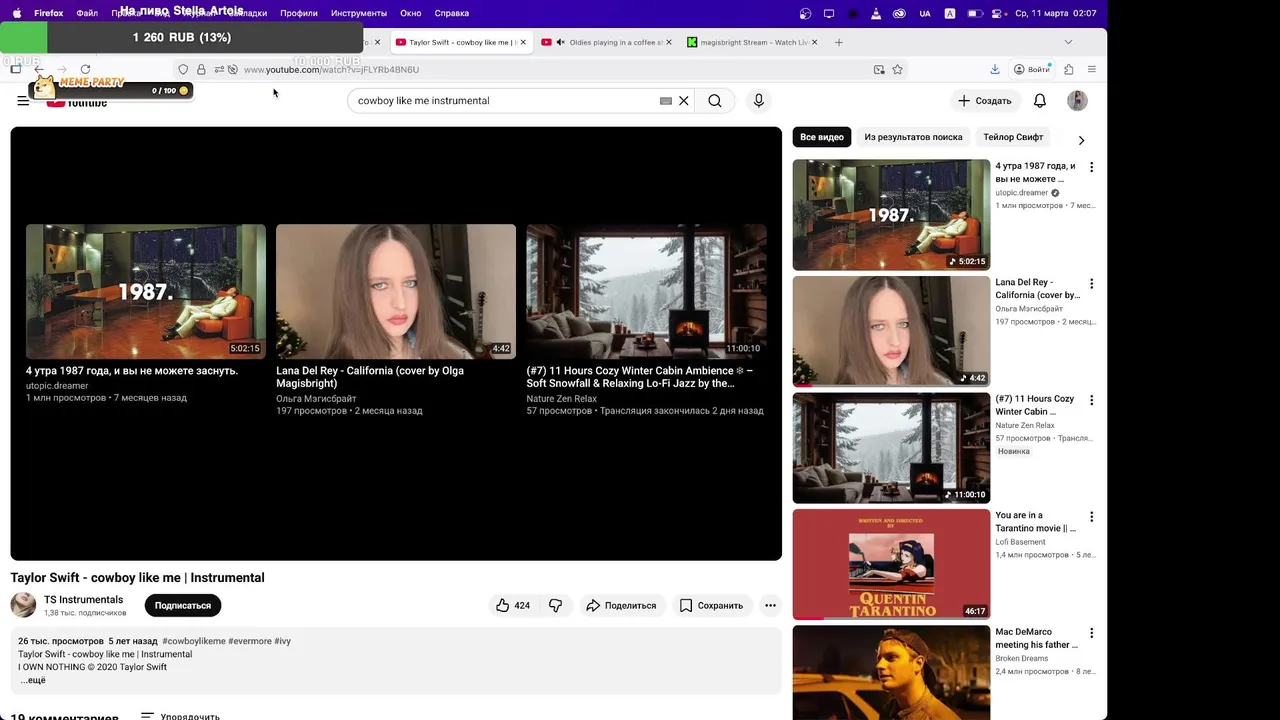
Task: Open sidebar thumbnail of Mac DeMarco video
Action: click(891, 672)
